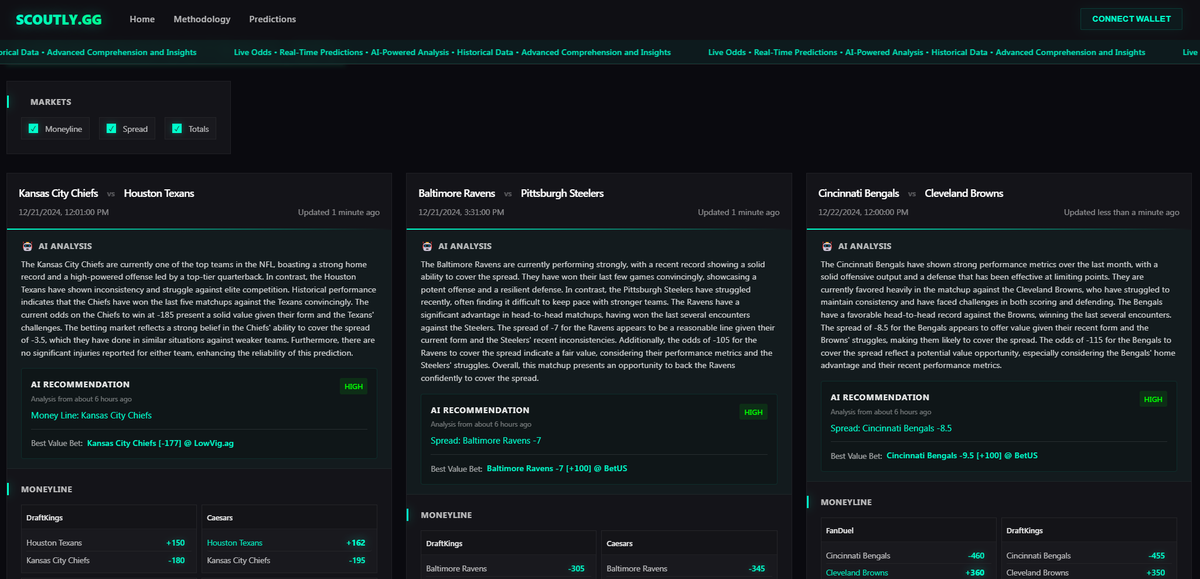Select Cincinnati Bengals team name heading

tap(859, 193)
